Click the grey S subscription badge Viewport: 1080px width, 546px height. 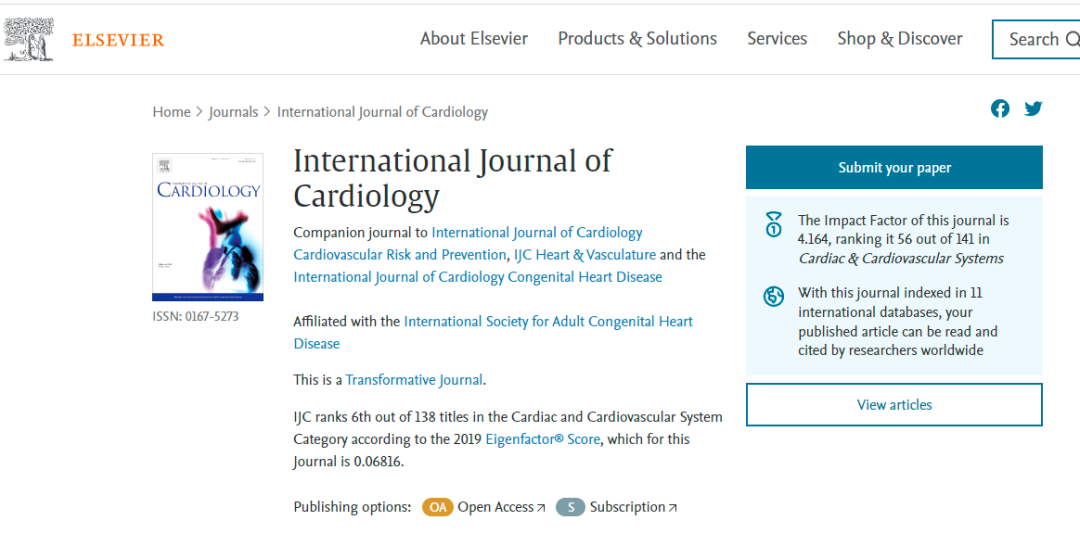570,507
